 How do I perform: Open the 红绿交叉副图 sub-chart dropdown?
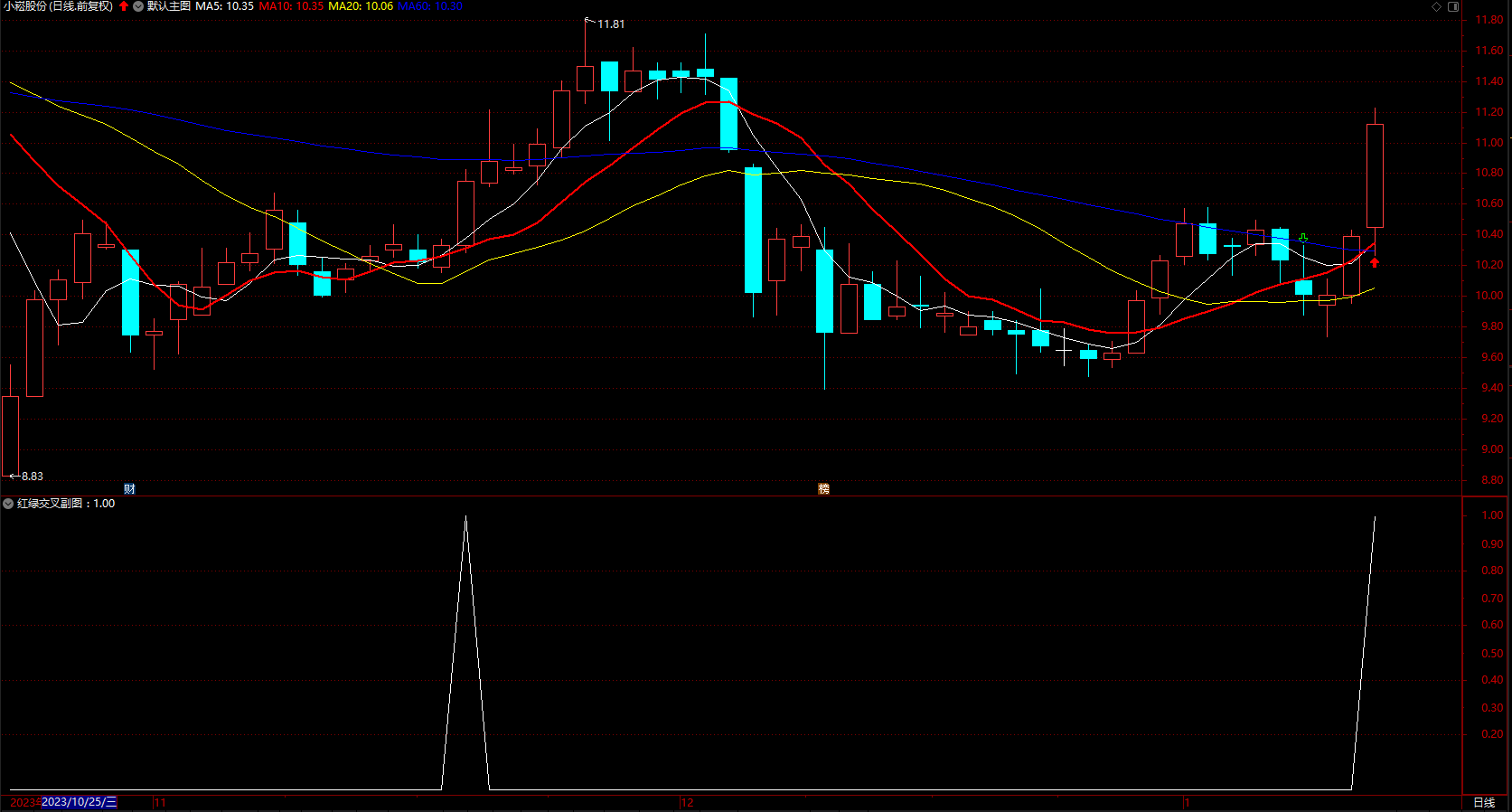pyautogui.click(x=8, y=504)
